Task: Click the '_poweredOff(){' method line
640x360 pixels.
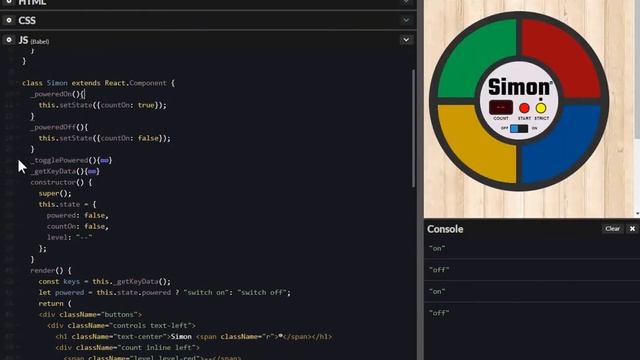Action: point(59,127)
